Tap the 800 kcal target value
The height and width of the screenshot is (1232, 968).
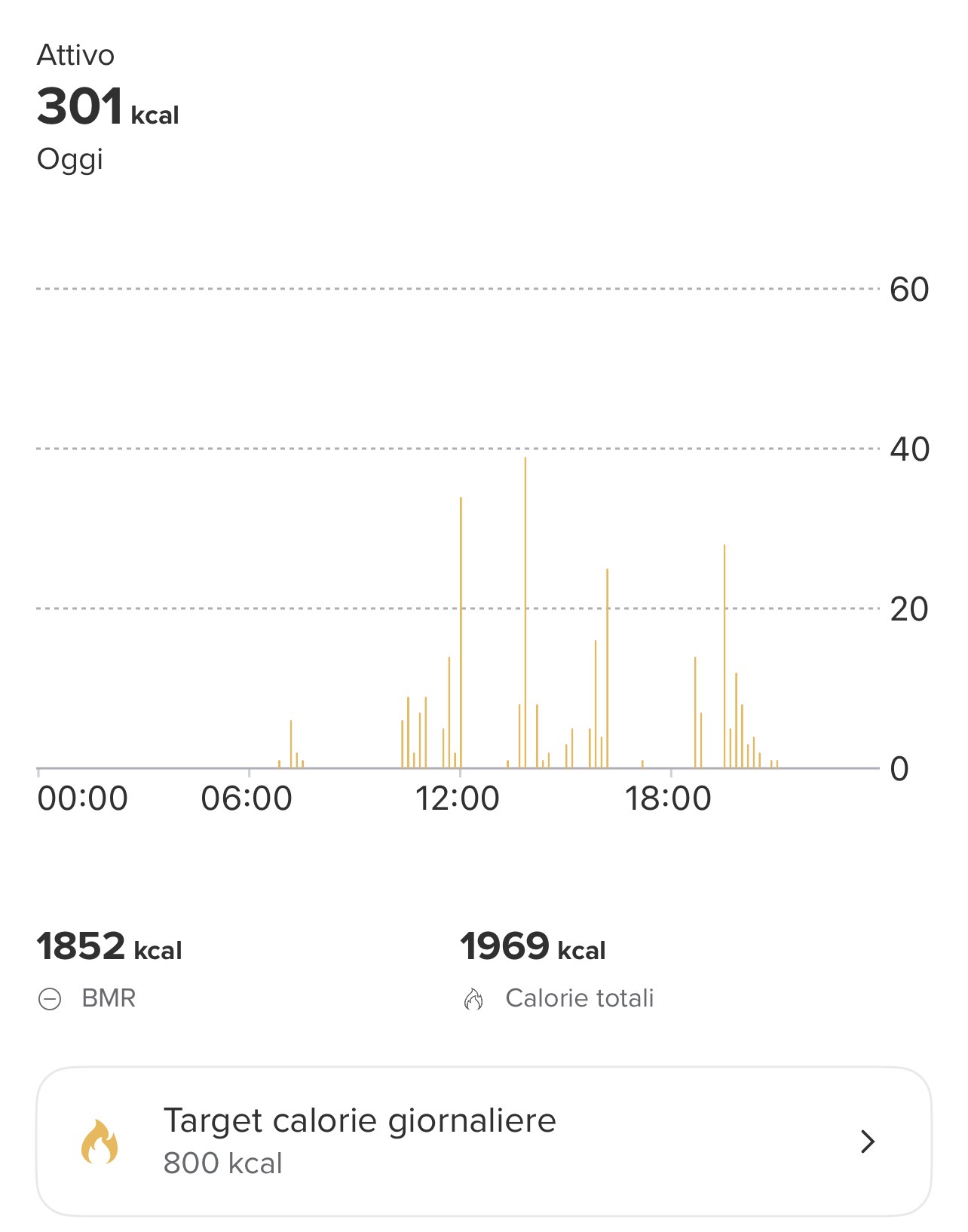222,1163
